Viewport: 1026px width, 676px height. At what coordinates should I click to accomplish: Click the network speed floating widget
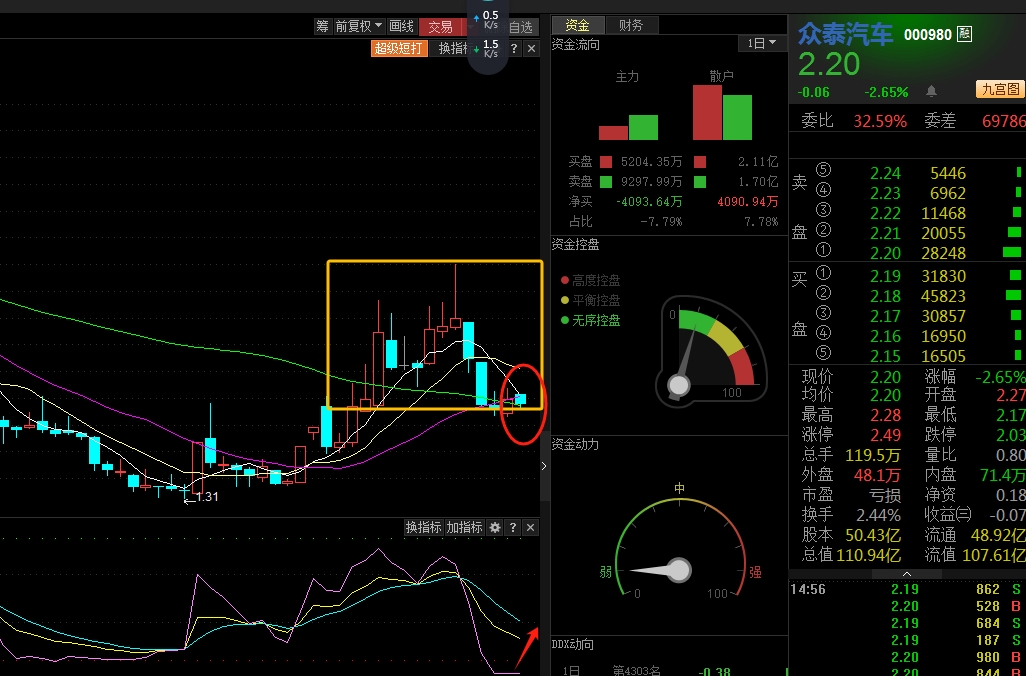tap(487, 38)
